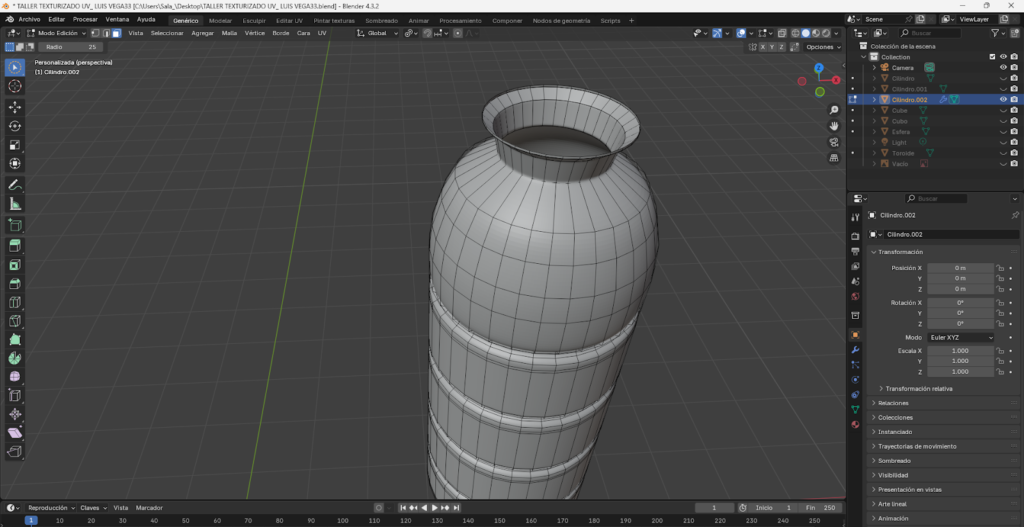Switch perspective/orthographic grid icon
The height and width of the screenshot is (527, 1024).
(834, 157)
